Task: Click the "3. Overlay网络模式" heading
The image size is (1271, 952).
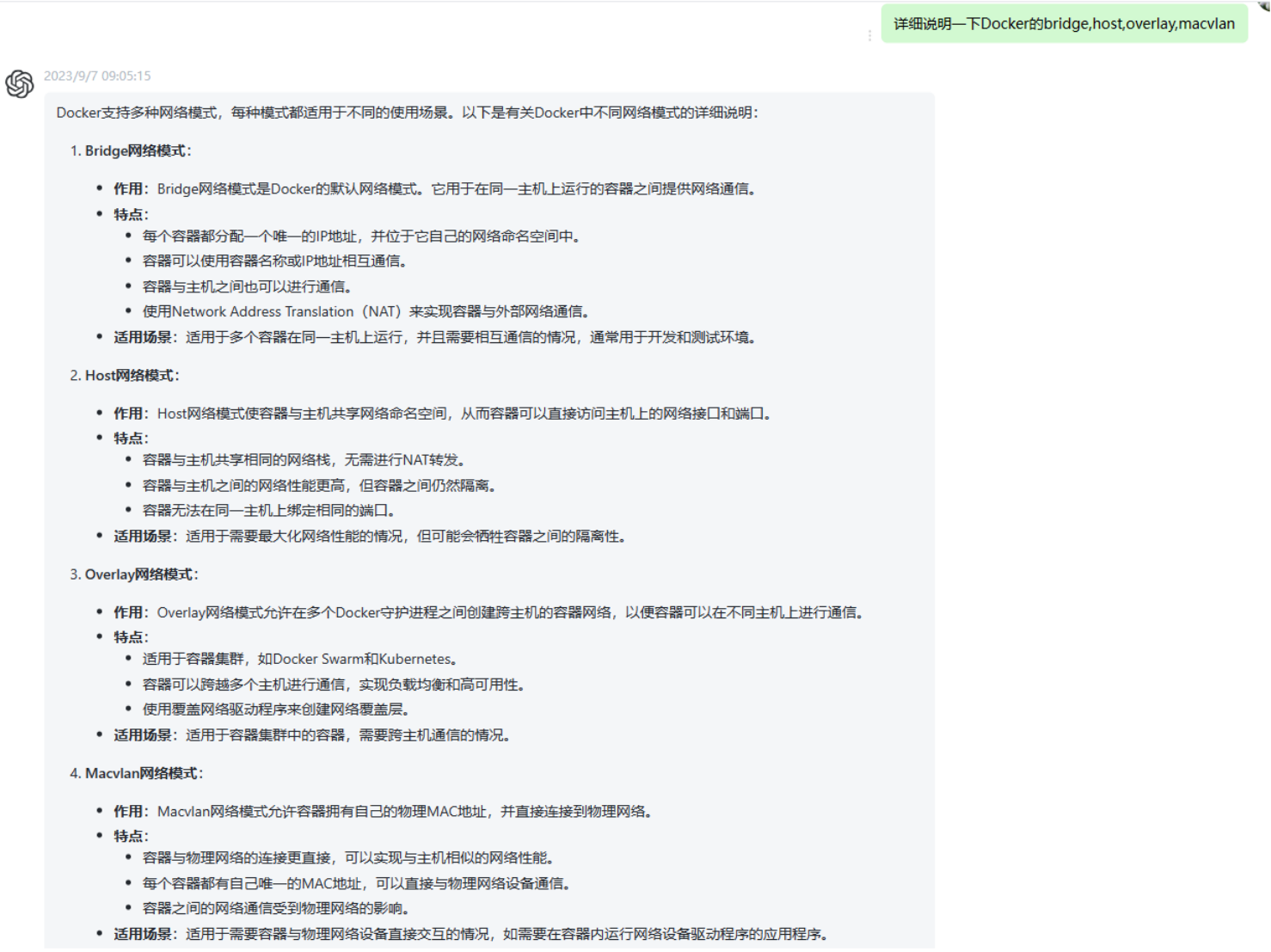Action: coord(134,574)
